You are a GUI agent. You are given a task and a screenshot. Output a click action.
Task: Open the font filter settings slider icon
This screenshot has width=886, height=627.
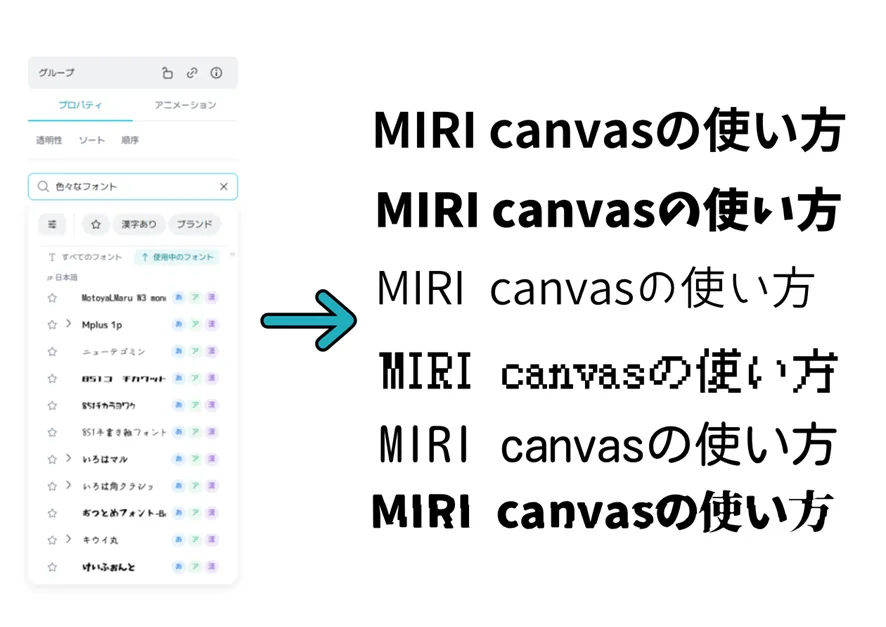coord(52,224)
